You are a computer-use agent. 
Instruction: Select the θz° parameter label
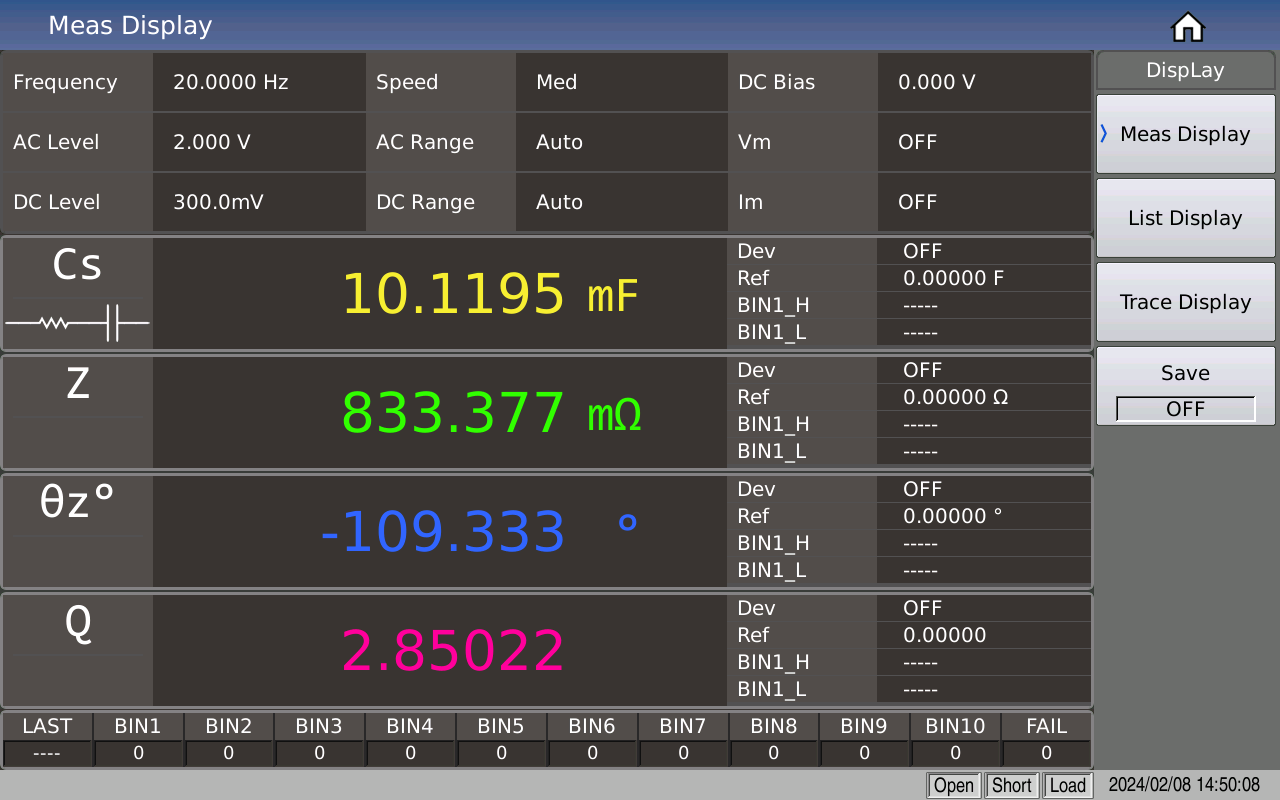[x=78, y=503]
